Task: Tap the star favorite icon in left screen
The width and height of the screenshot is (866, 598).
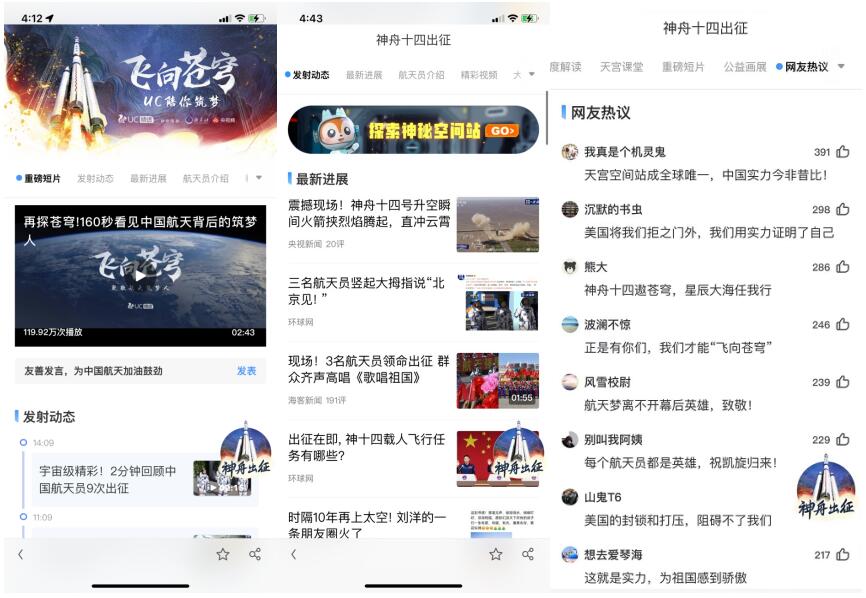Action: pyautogui.click(x=223, y=554)
